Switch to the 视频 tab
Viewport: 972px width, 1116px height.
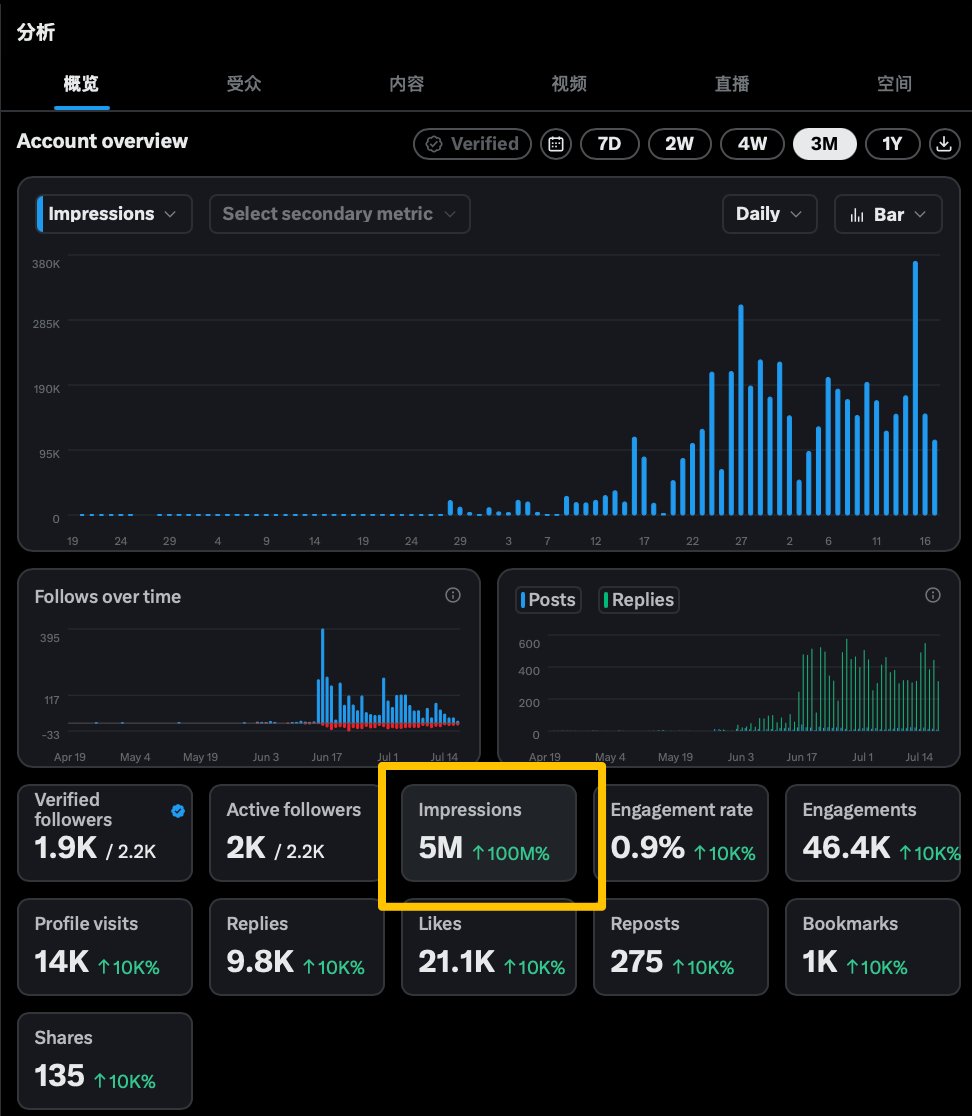point(569,84)
